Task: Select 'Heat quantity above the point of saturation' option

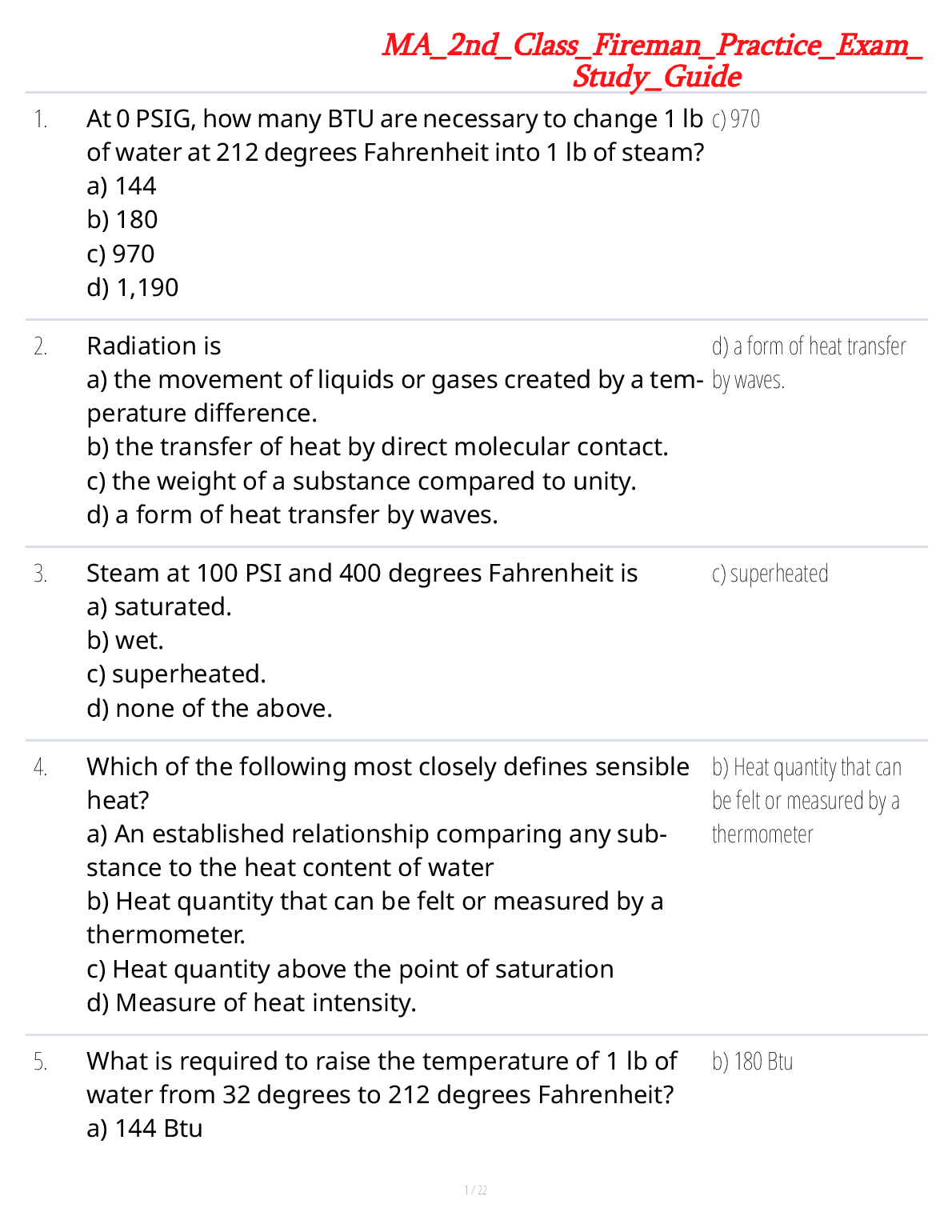Action: pyautogui.click(x=350, y=970)
